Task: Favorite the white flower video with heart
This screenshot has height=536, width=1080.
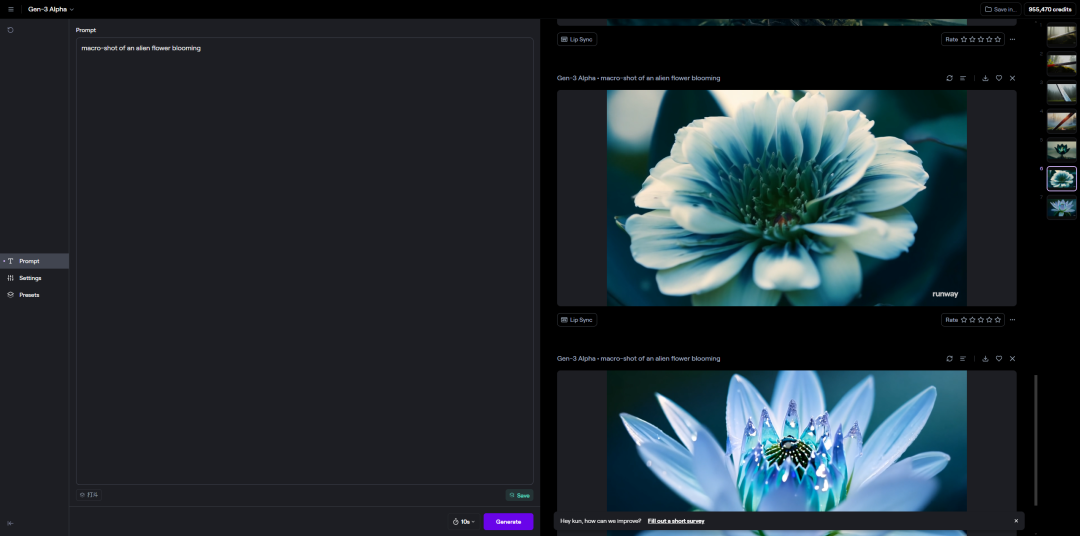Action: (998, 78)
